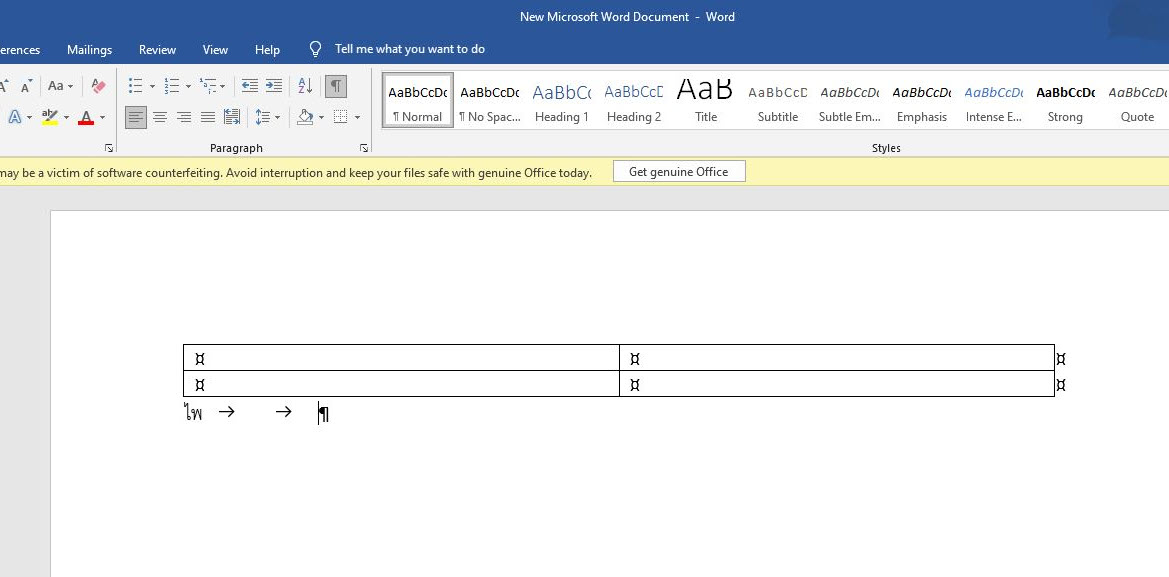Justify paragraph text
Screen dimensions: 1169x577
click(208, 117)
